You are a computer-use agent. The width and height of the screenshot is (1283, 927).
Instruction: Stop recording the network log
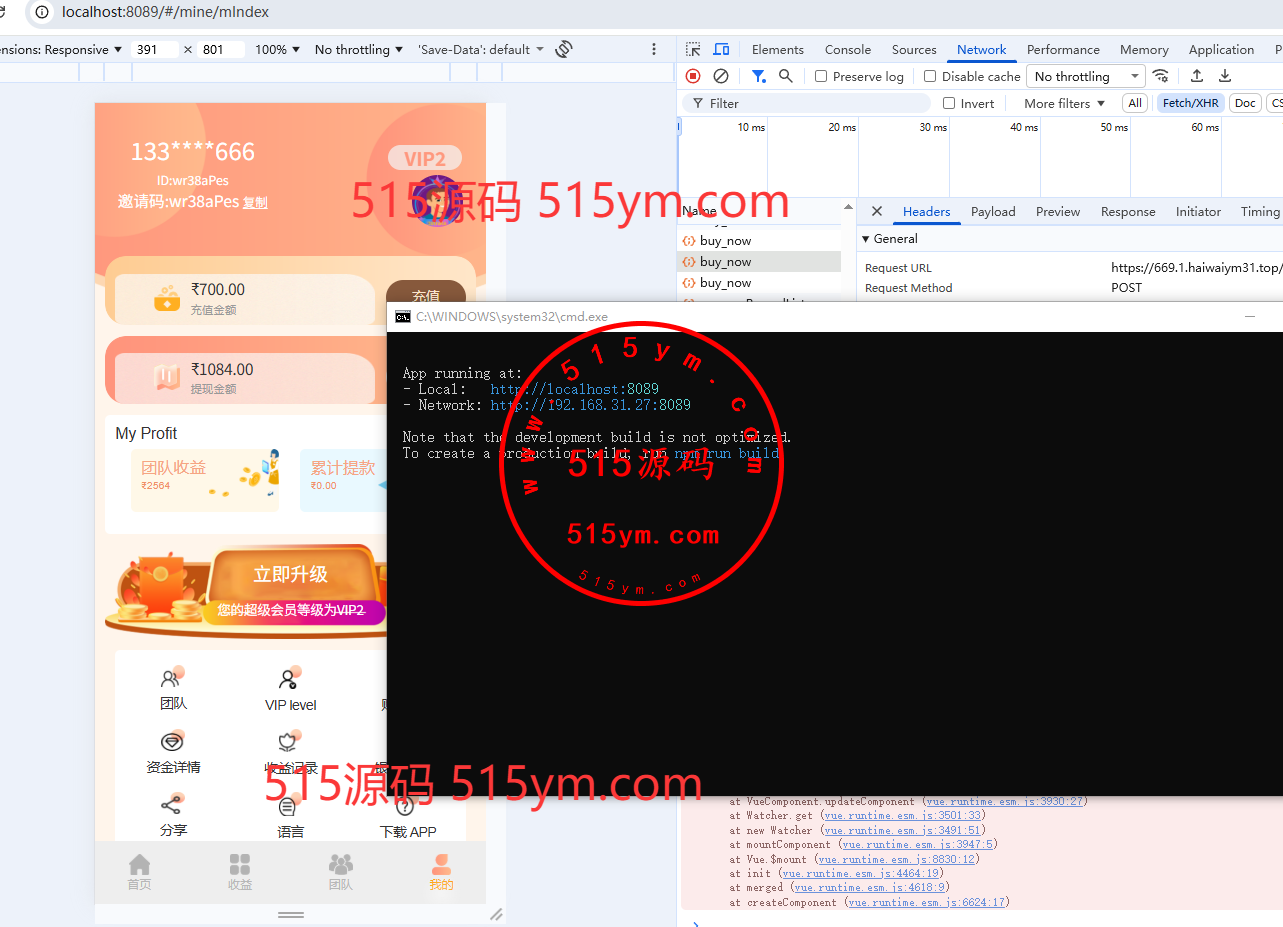tap(693, 76)
